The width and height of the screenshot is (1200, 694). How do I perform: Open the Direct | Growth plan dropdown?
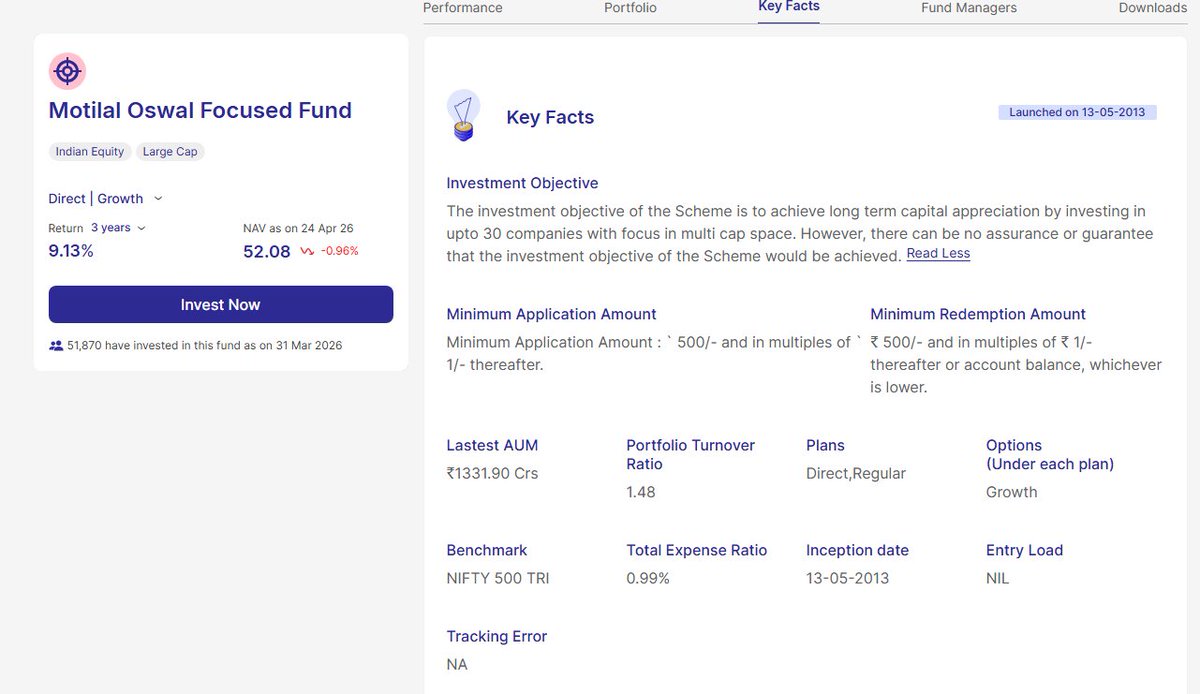pyautogui.click(x=105, y=198)
